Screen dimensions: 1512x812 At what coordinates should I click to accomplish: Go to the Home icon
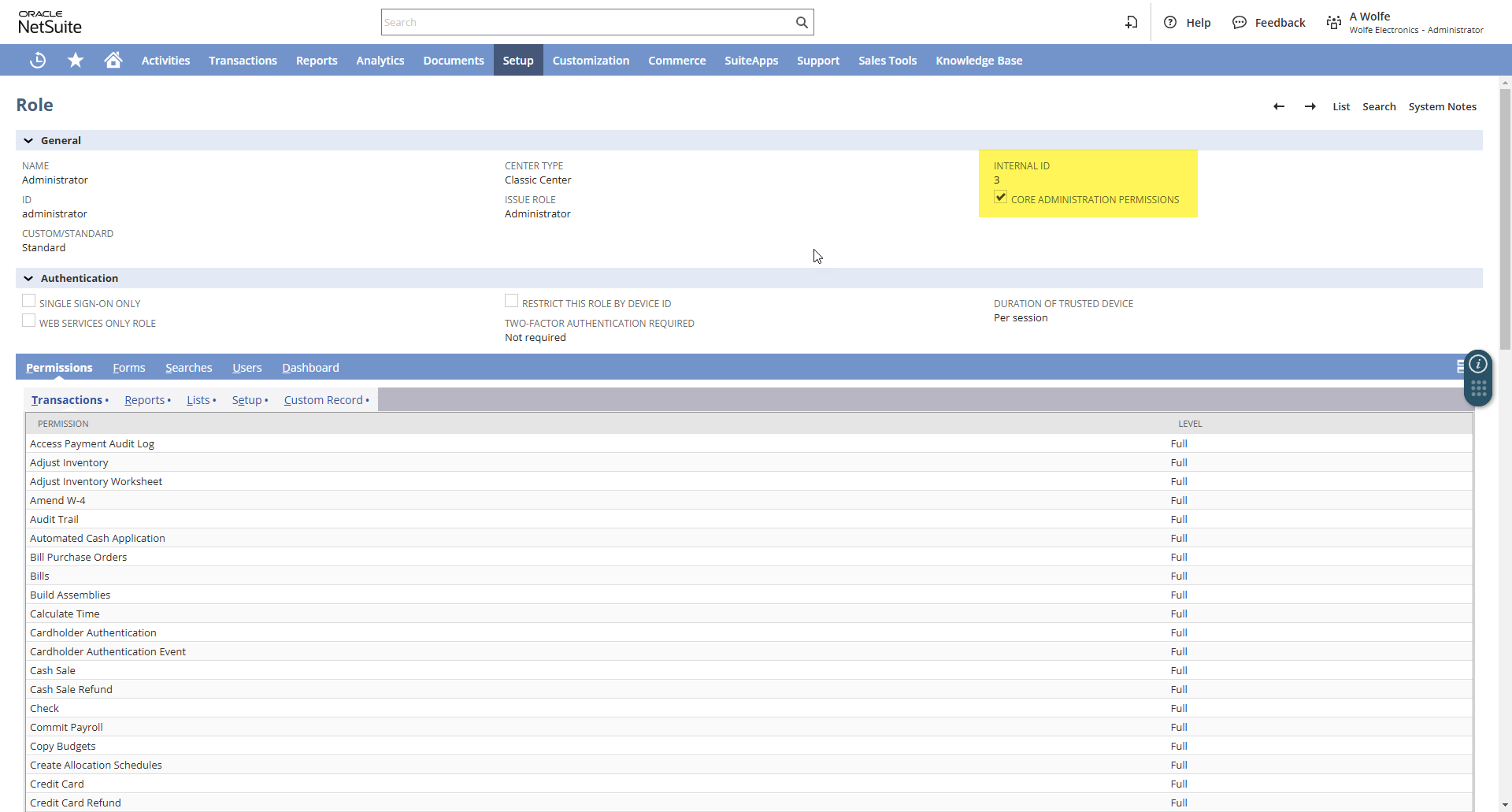[113, 61]
